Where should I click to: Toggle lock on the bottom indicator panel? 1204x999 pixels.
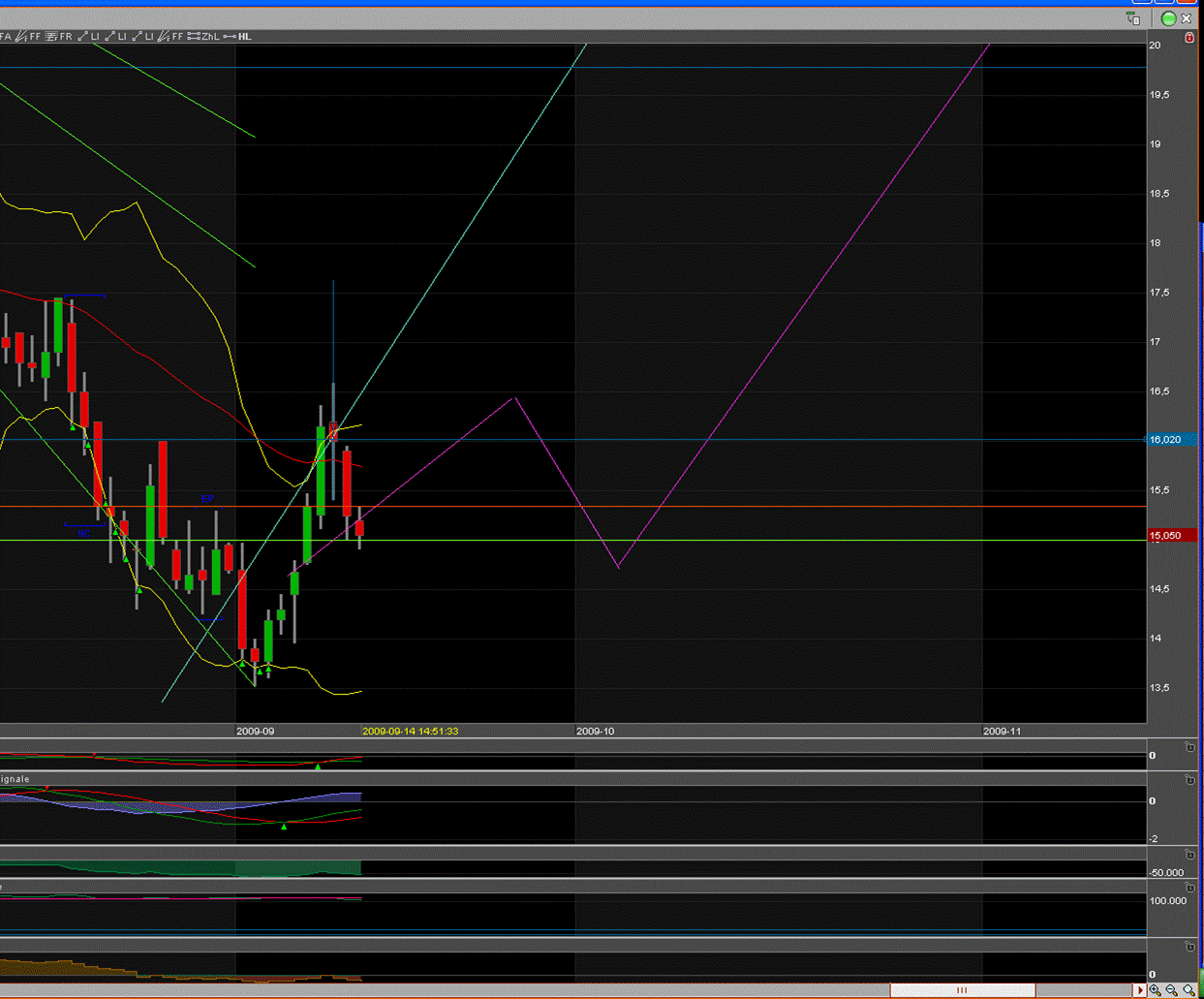[x=1189, y=946]
